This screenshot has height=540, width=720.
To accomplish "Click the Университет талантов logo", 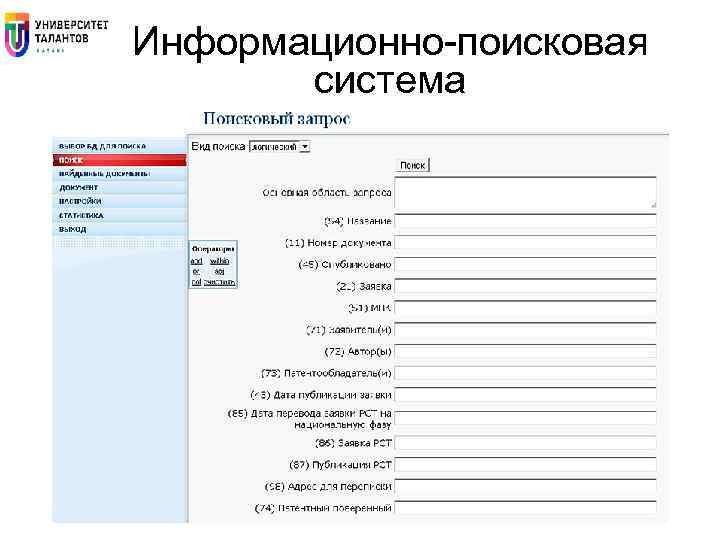I will [x=56, y=34].
